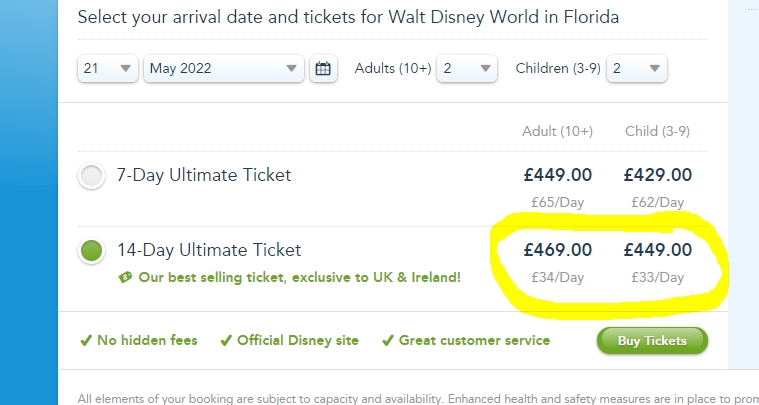Open the arrival day dropdown showing 21
The height and width of the screenshot is (405, 759).
108,69
